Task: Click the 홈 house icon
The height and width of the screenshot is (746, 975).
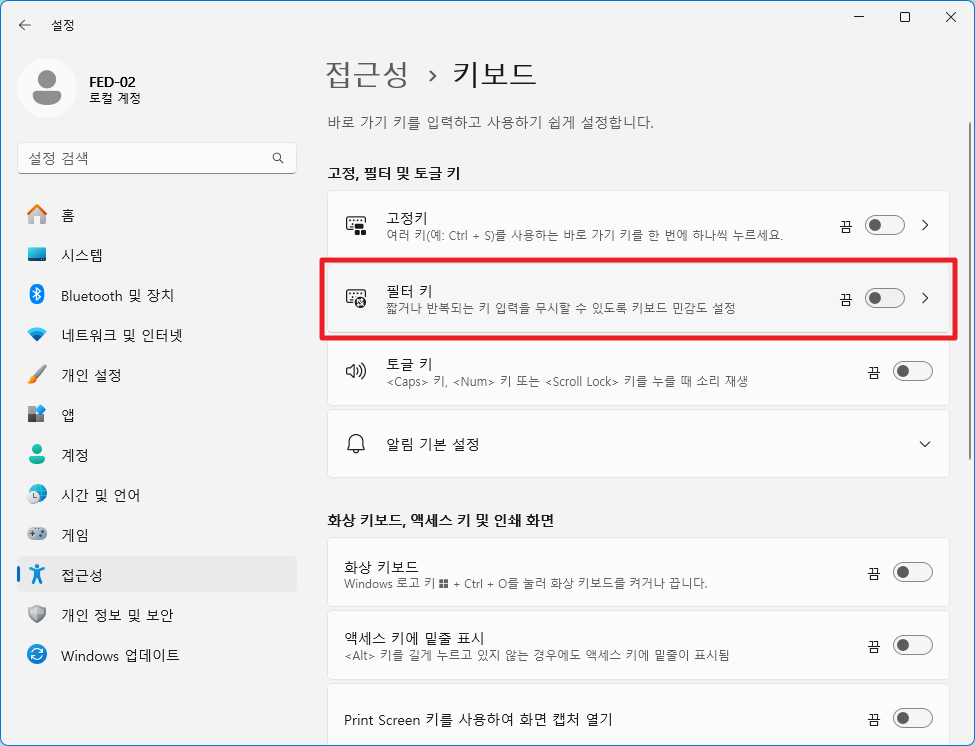Action: click(x=37, y=214)
